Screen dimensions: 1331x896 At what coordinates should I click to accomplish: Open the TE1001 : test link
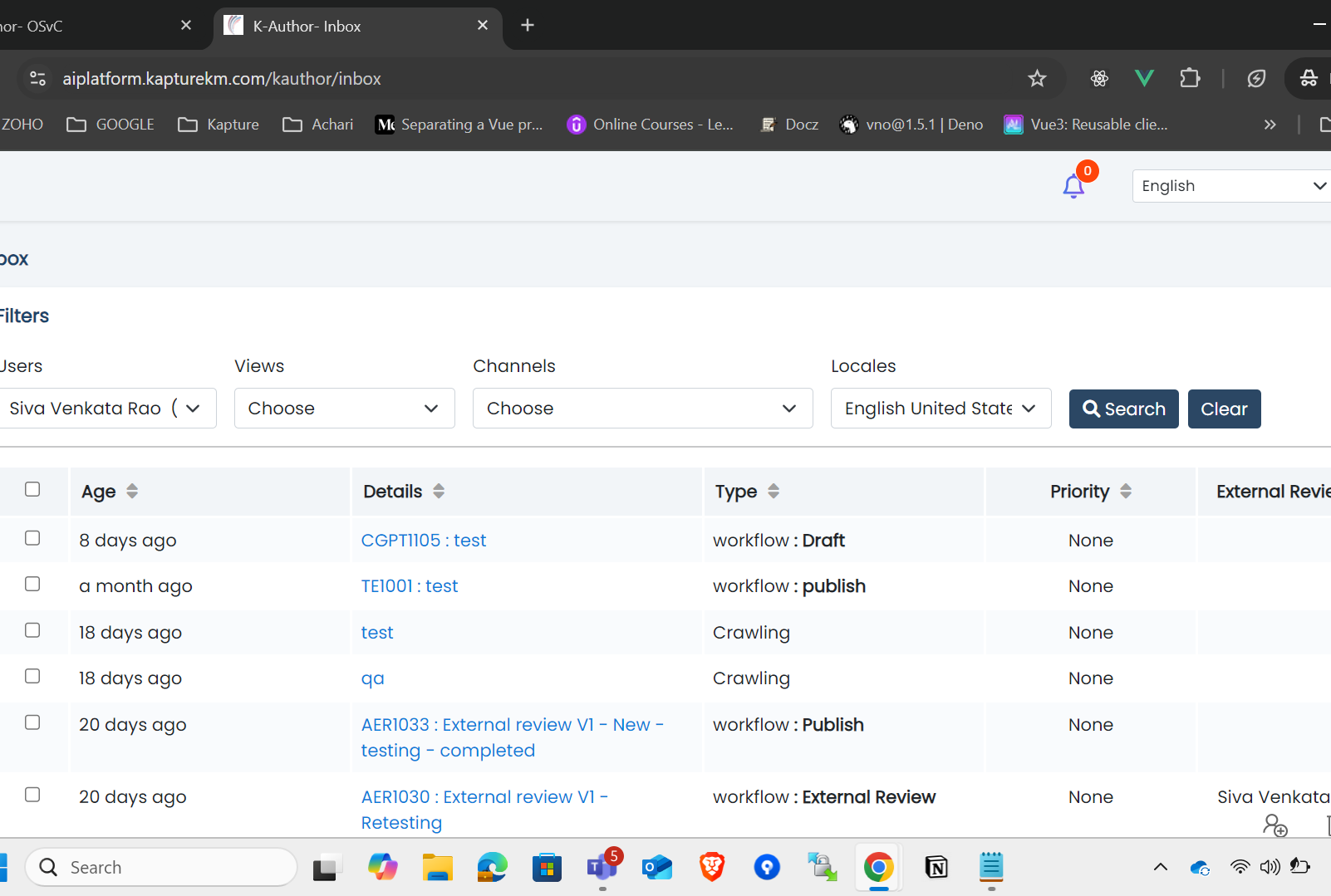tap(410, 586)
